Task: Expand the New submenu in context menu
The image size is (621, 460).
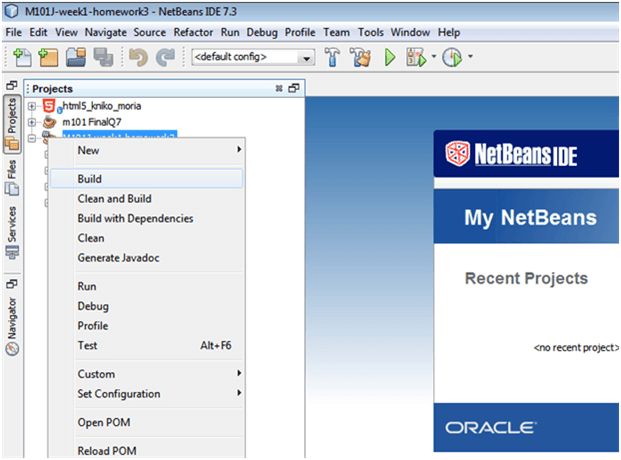Action: tap(147, 151)
